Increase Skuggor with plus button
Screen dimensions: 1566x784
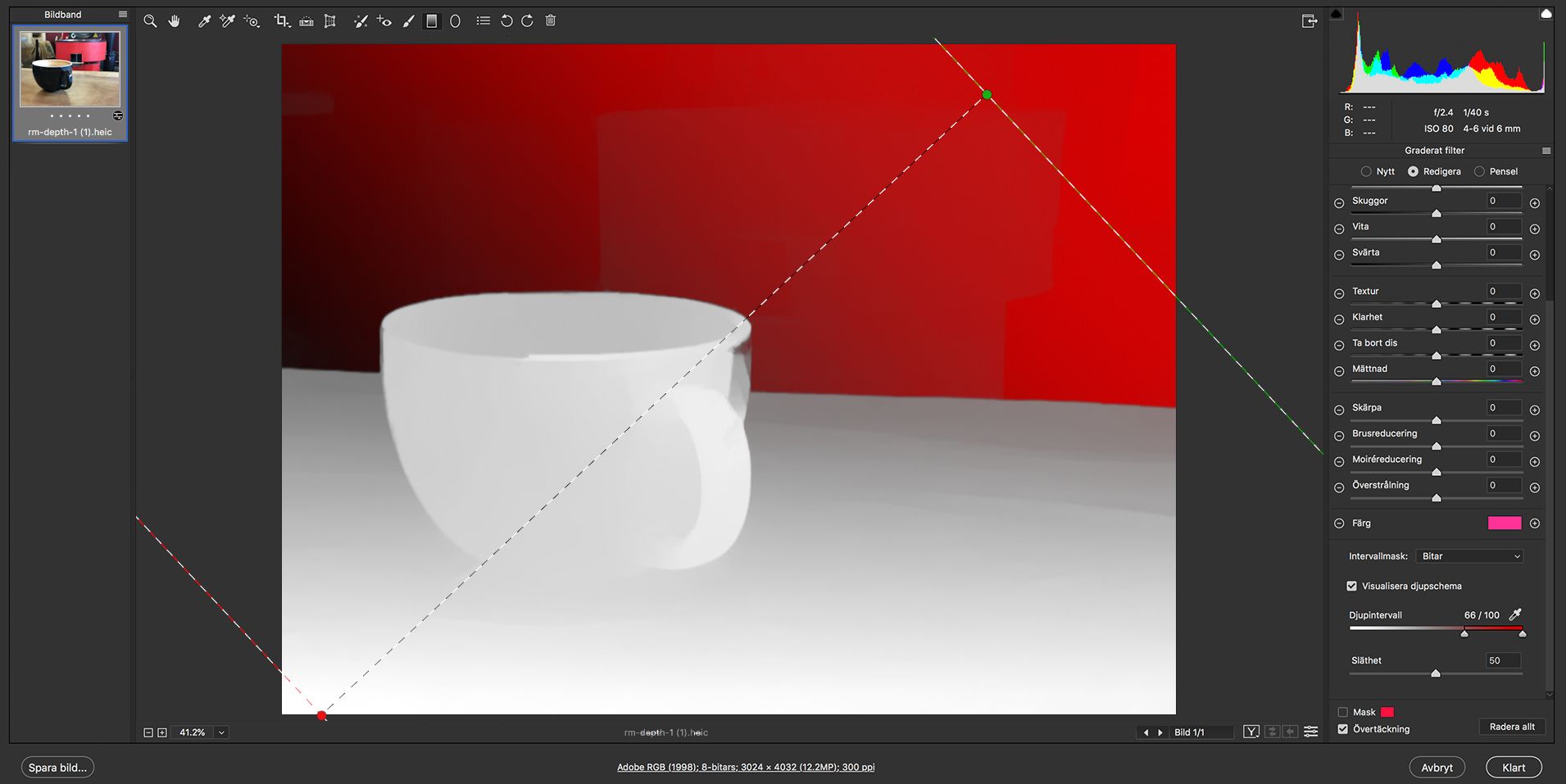[1535, 202]
